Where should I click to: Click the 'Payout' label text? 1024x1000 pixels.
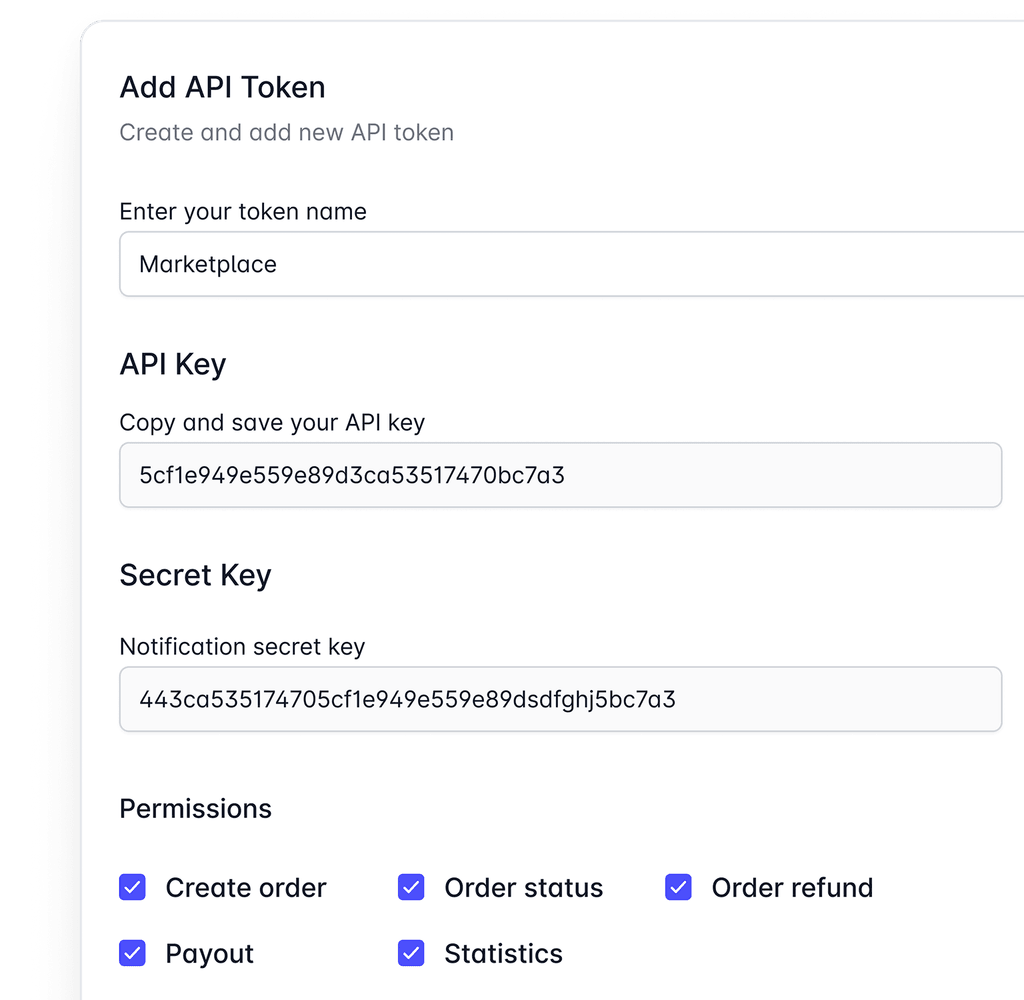coord(209,954)
